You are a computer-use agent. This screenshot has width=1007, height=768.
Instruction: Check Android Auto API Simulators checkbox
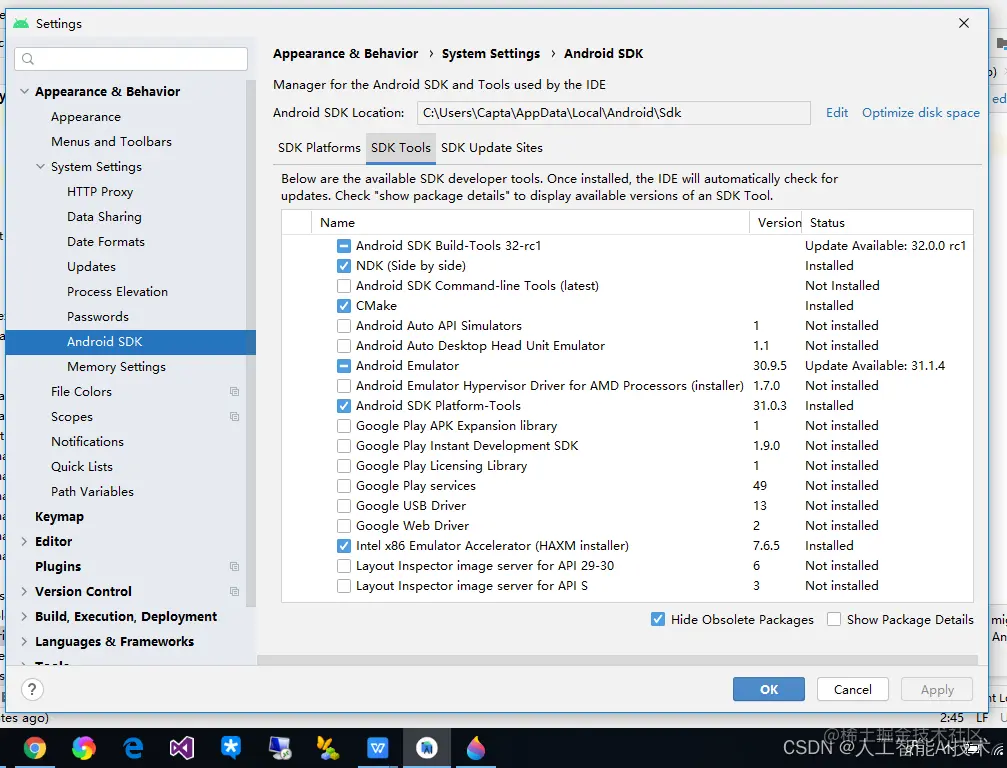coord(344,326)
